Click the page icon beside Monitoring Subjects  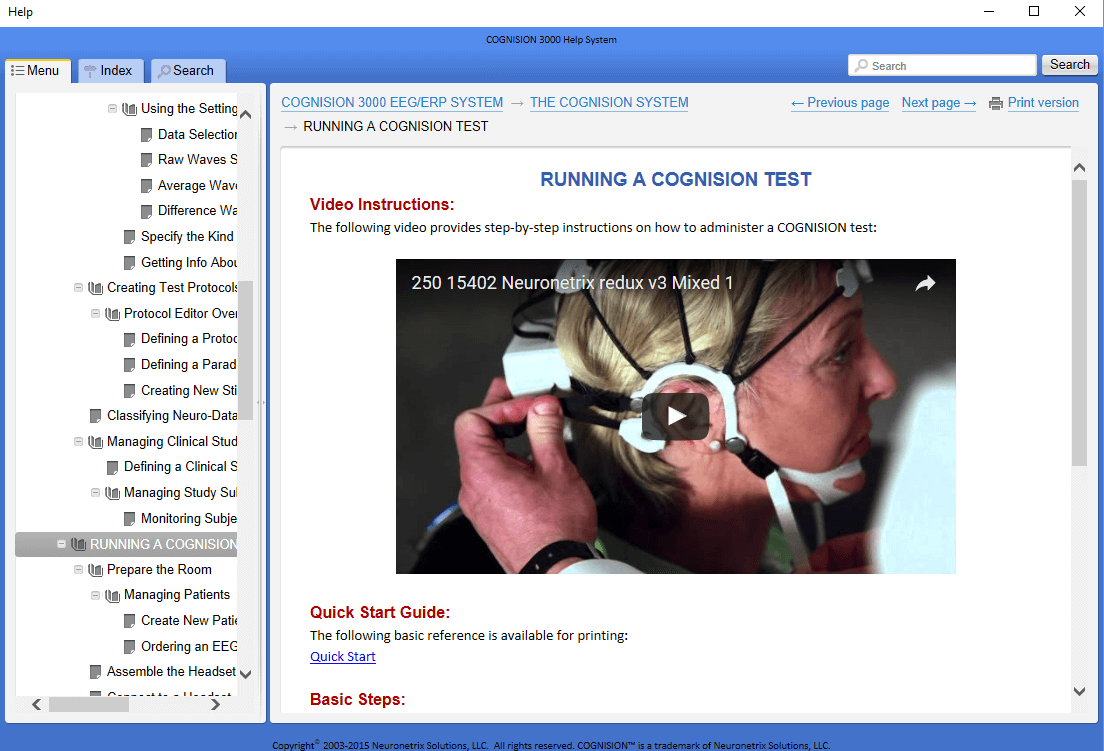pyautogui.click(x=130, y=519)
